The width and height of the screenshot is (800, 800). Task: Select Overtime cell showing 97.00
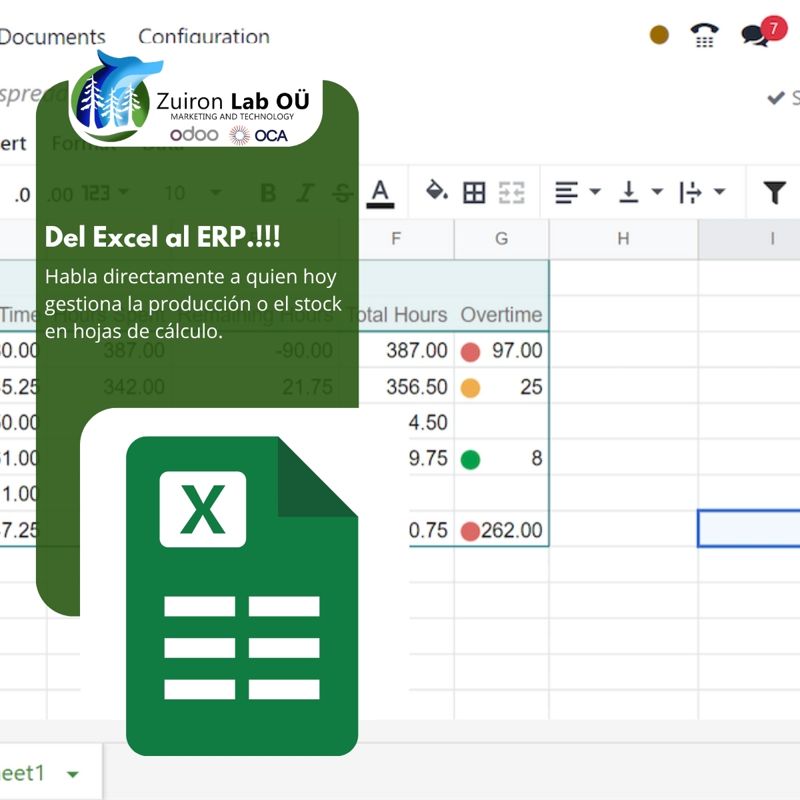tap(502, 350)
